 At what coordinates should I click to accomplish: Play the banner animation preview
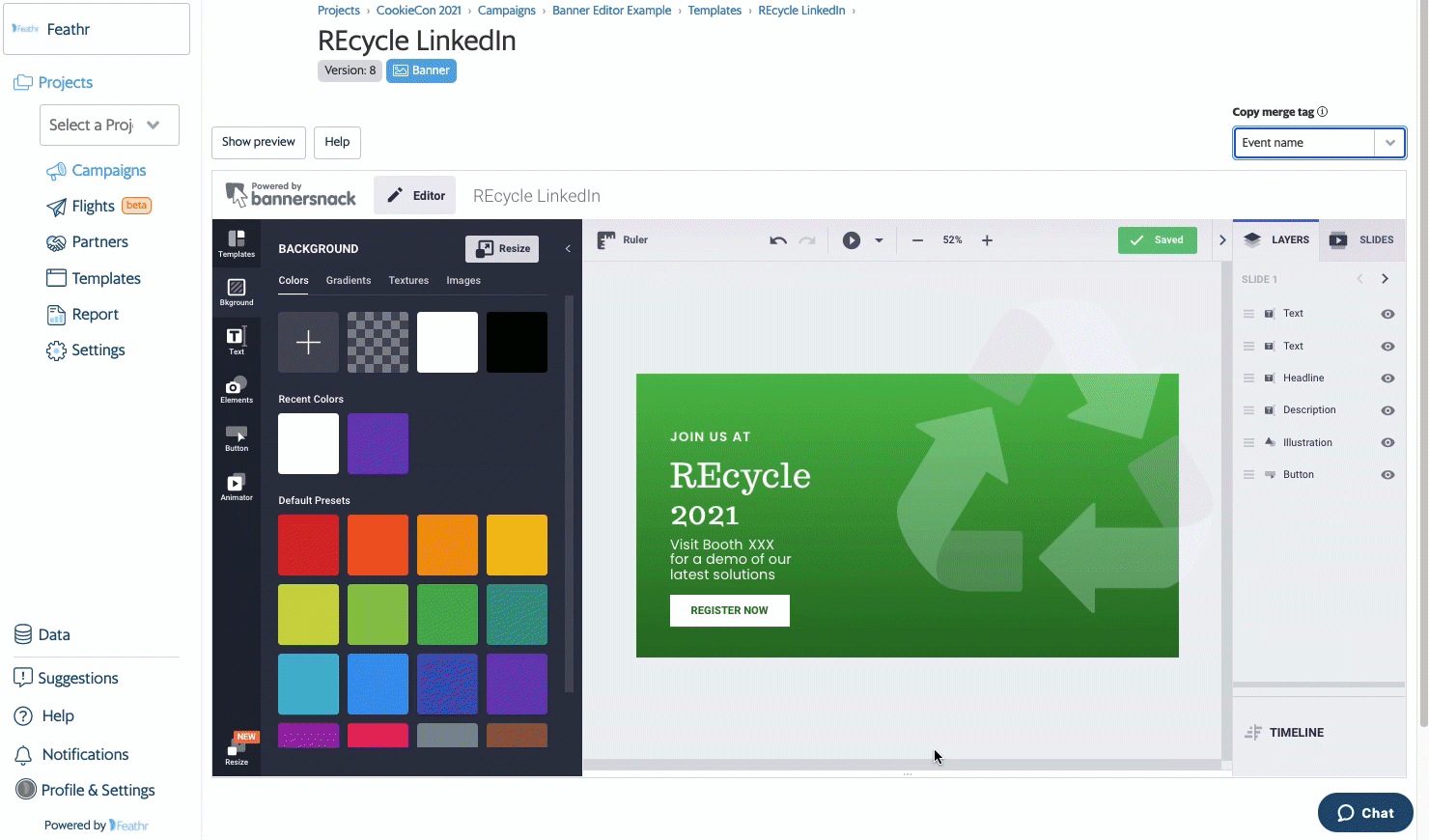tap(851, 240)
